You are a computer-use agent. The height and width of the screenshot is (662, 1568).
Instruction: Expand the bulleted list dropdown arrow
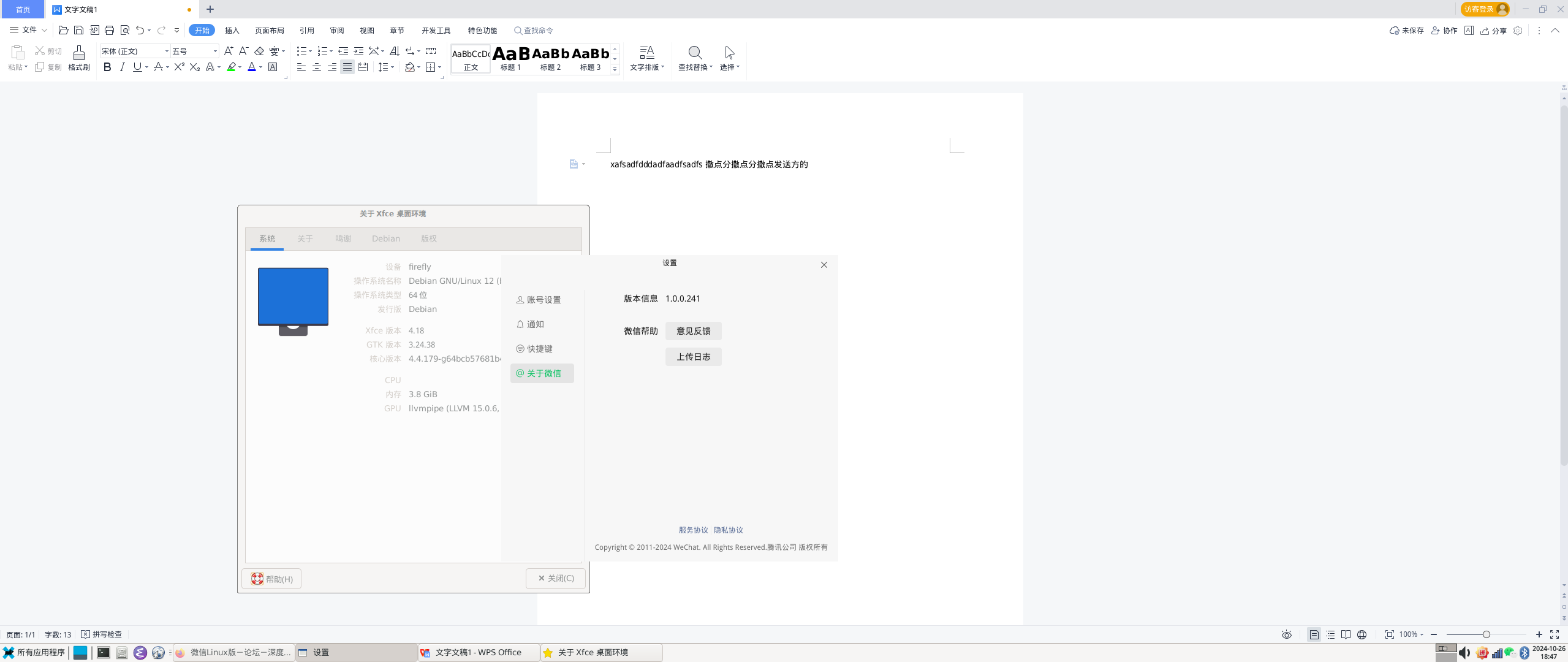310,51
